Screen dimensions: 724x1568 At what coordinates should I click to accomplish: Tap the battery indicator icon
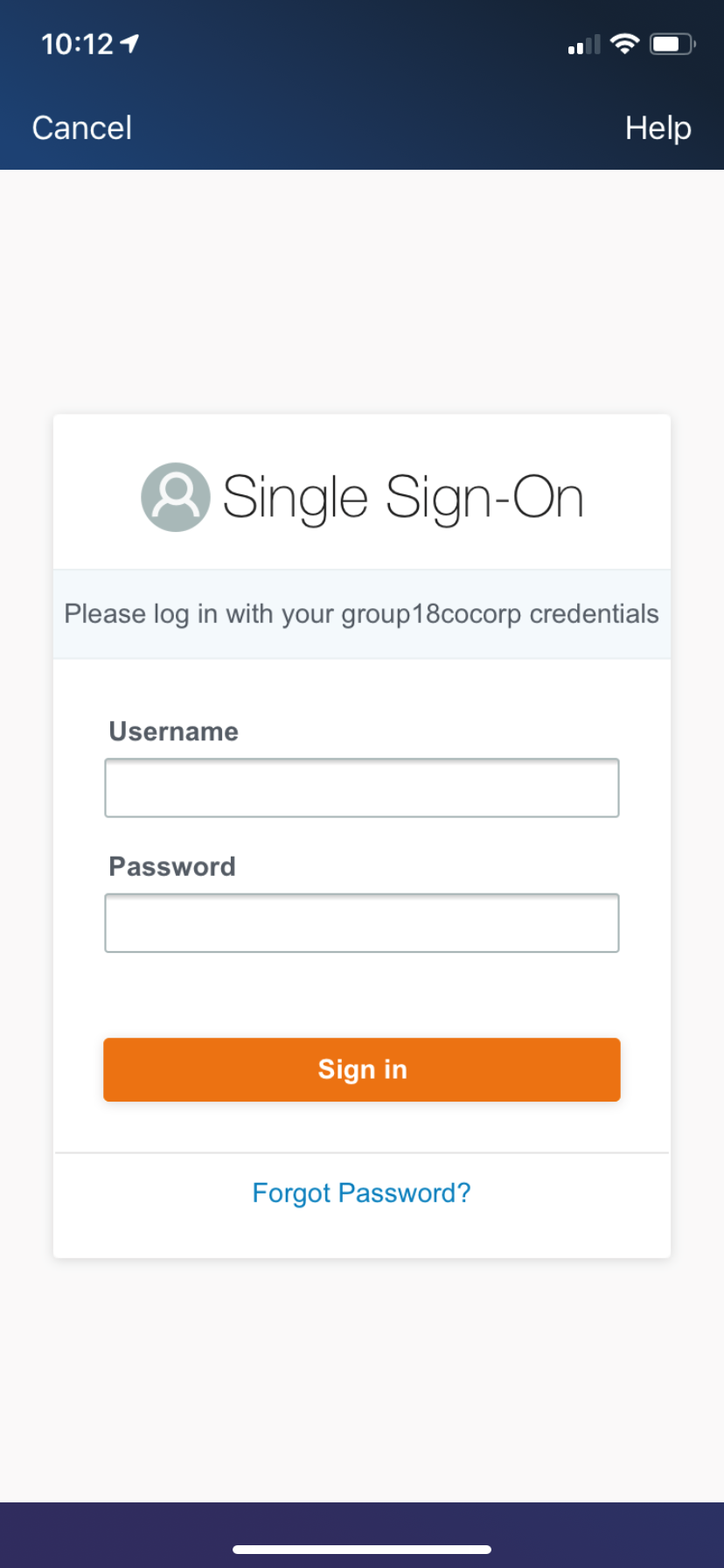tap(672, 44)
